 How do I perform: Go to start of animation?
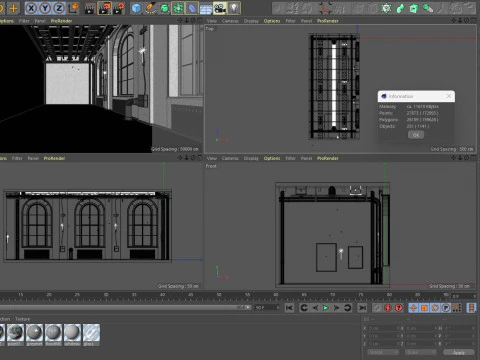click(289, 308)
